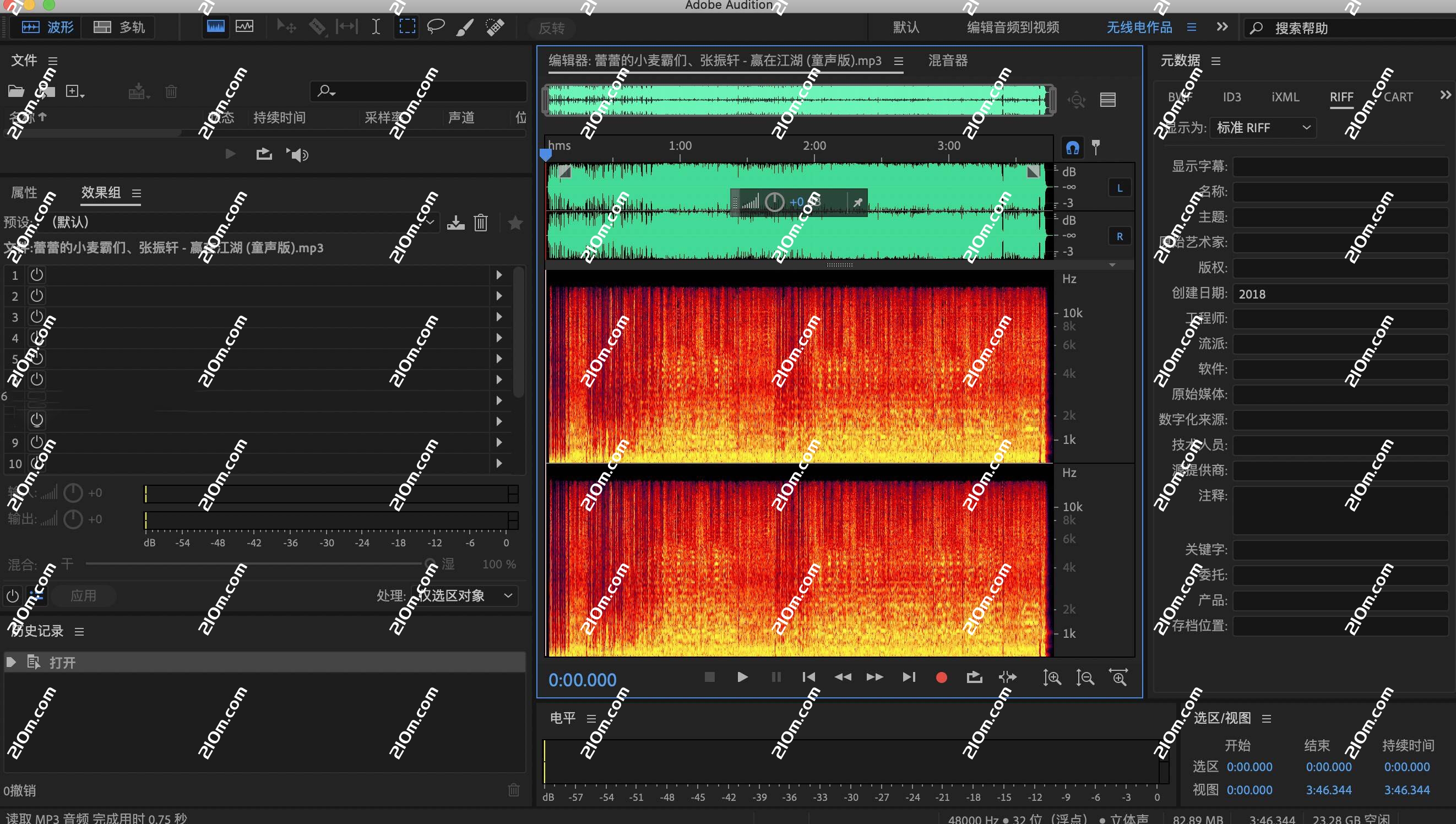Select the Lasso Selection tool

point(436,26)
